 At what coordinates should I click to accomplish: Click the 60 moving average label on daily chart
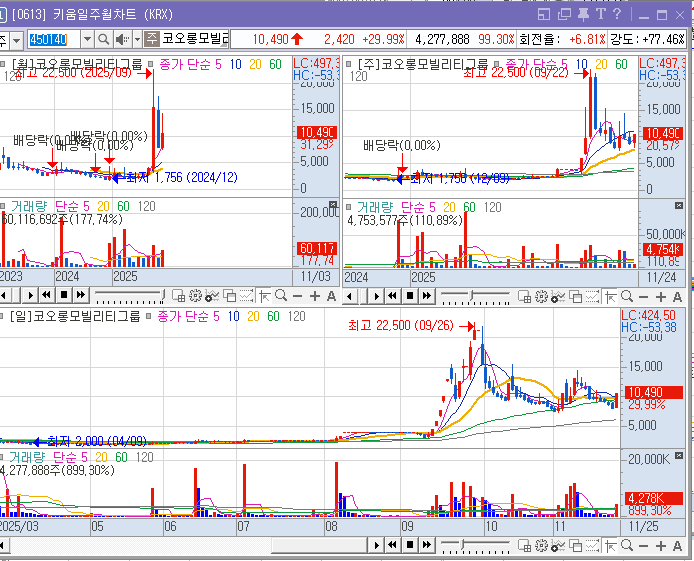pyautogui.click(x=273, y=316)
